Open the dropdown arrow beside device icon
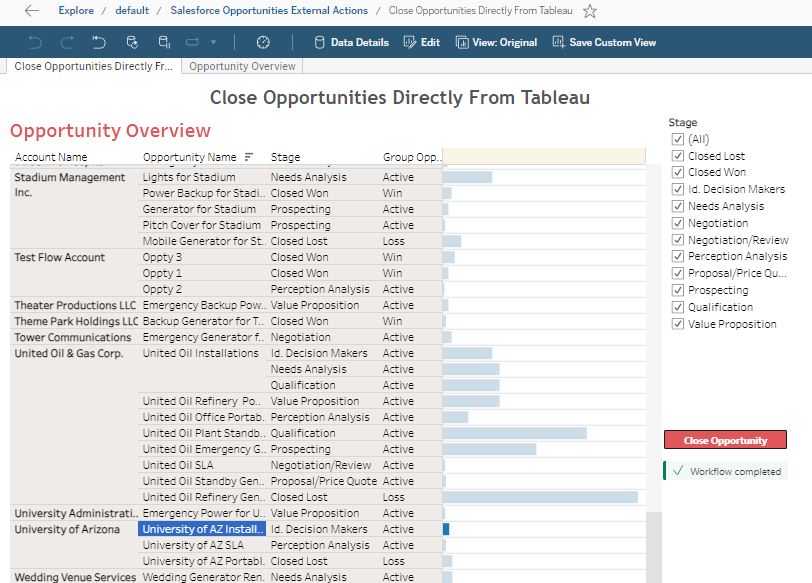812x583 pixels. (213, 42)
